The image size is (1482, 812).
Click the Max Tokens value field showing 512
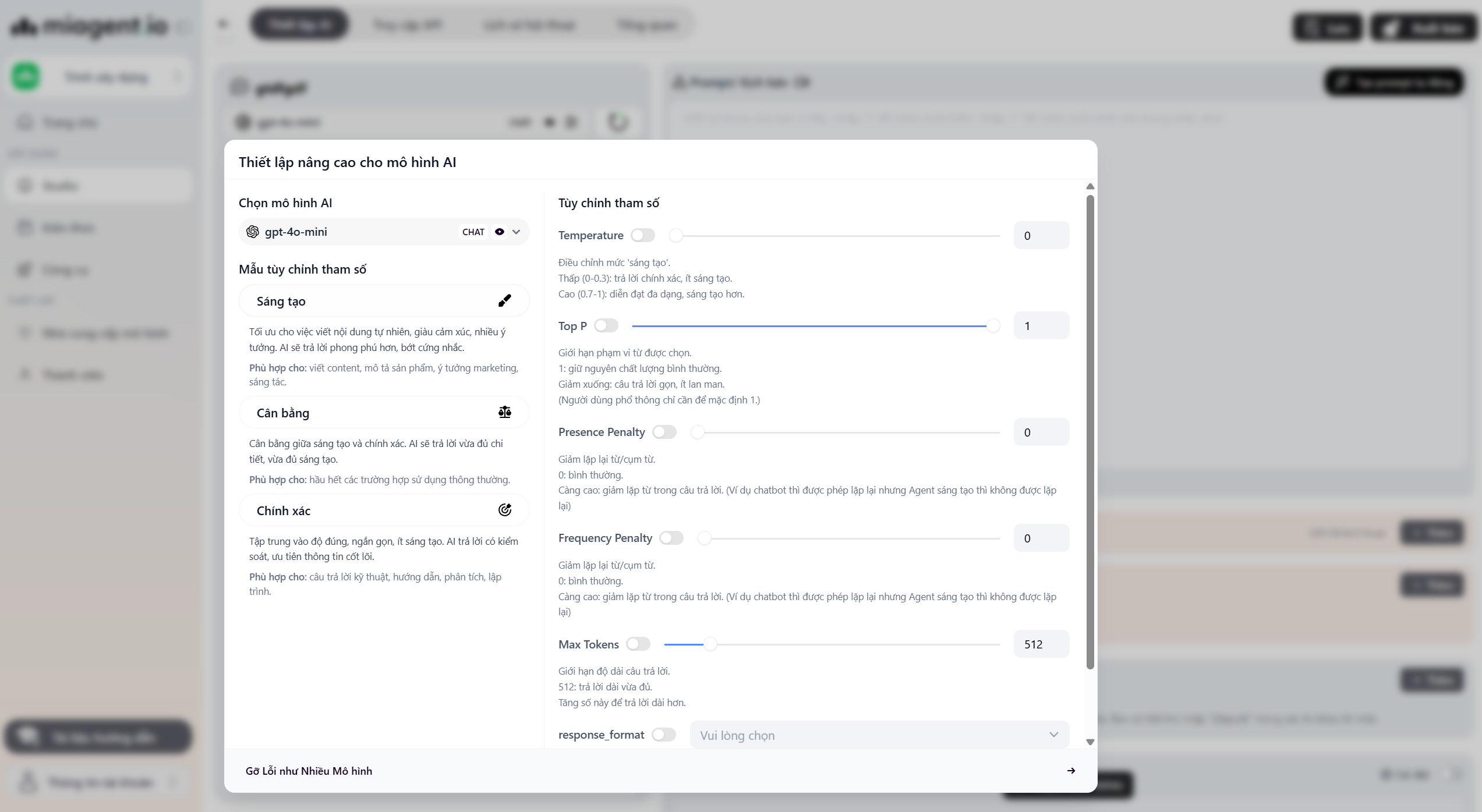click(1041, 644)
